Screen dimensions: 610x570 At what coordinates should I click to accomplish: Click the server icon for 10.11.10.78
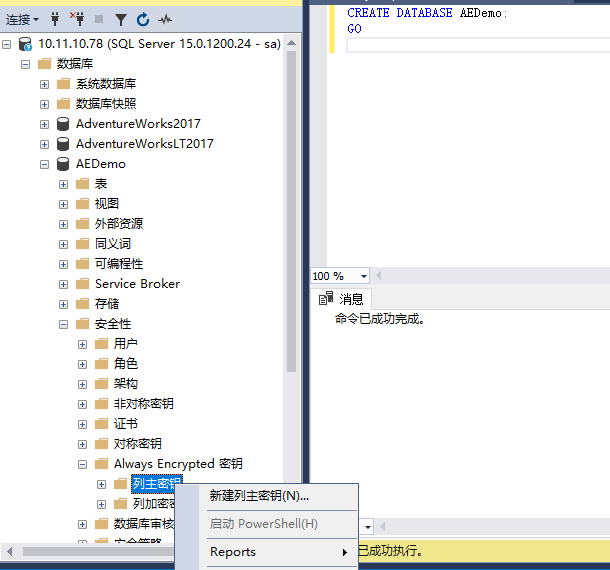pos(25,44)
